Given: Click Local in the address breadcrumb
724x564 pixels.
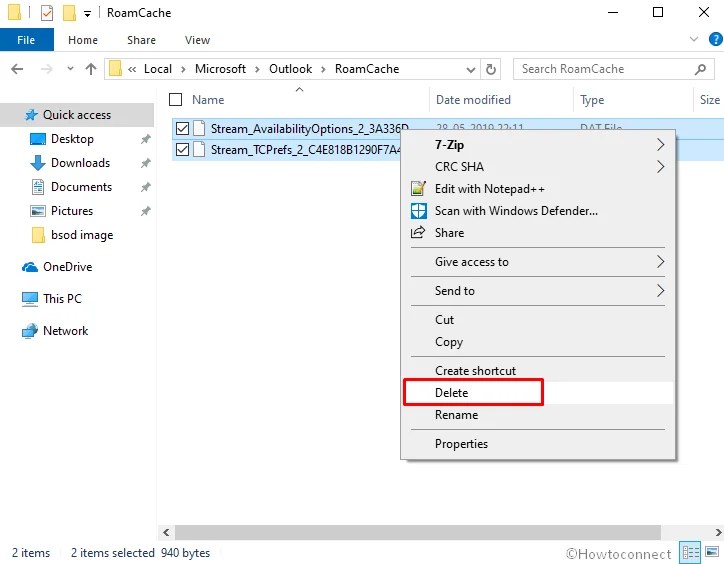Looking at the screenshot, I should click(x=157, y=69).
